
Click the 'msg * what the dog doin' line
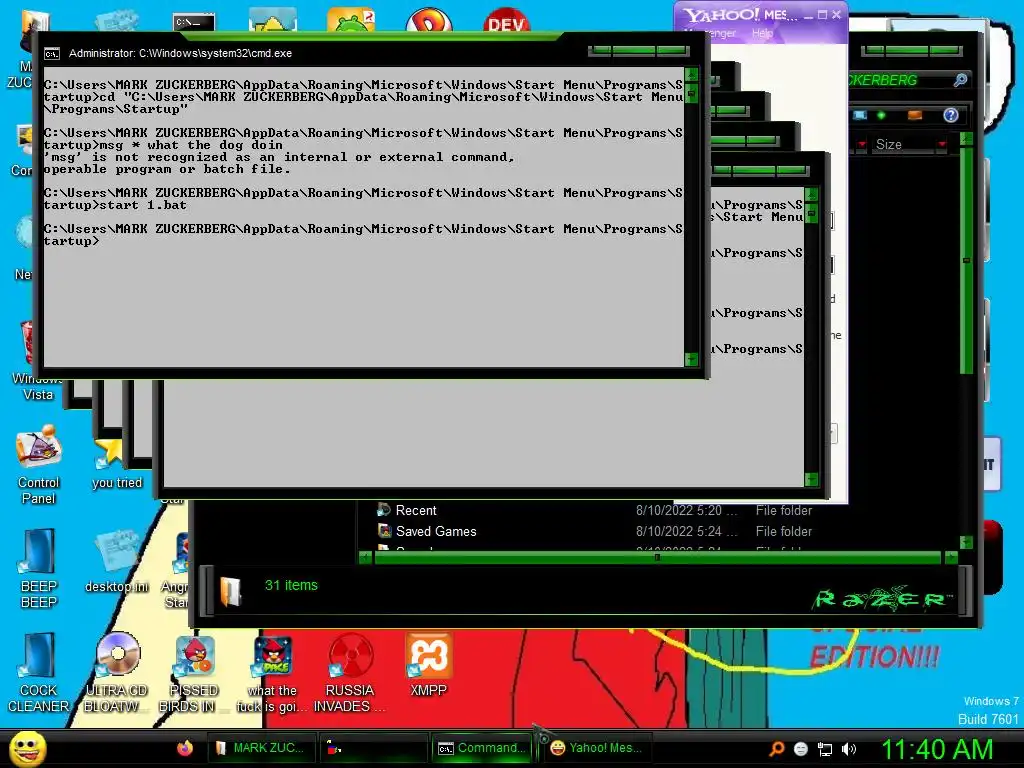191,145
